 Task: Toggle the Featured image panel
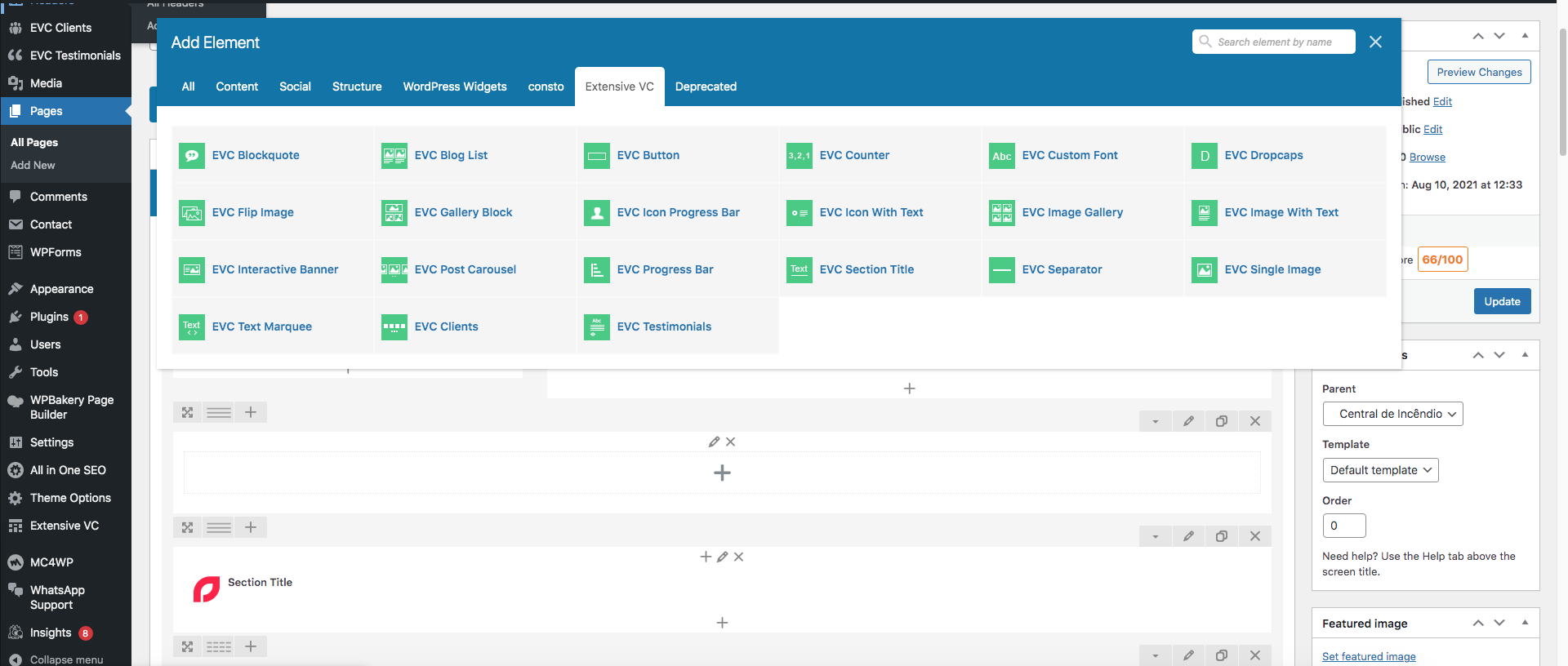pyautogui.click(x=1525, y=623)
